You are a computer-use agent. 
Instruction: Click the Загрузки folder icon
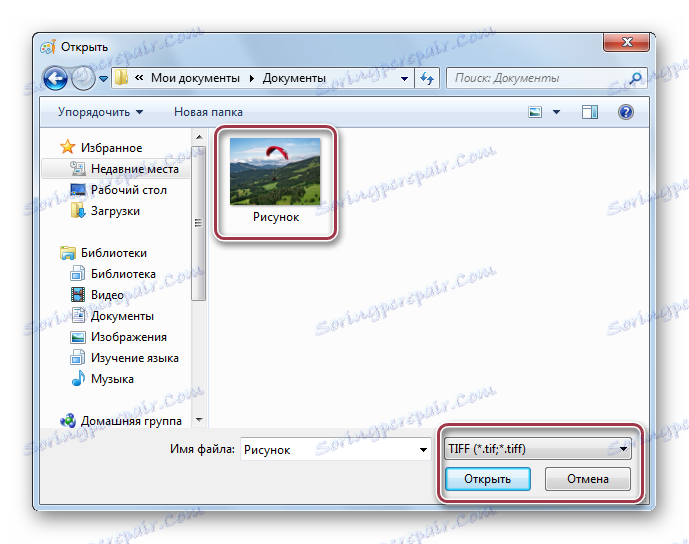point(78,210)
